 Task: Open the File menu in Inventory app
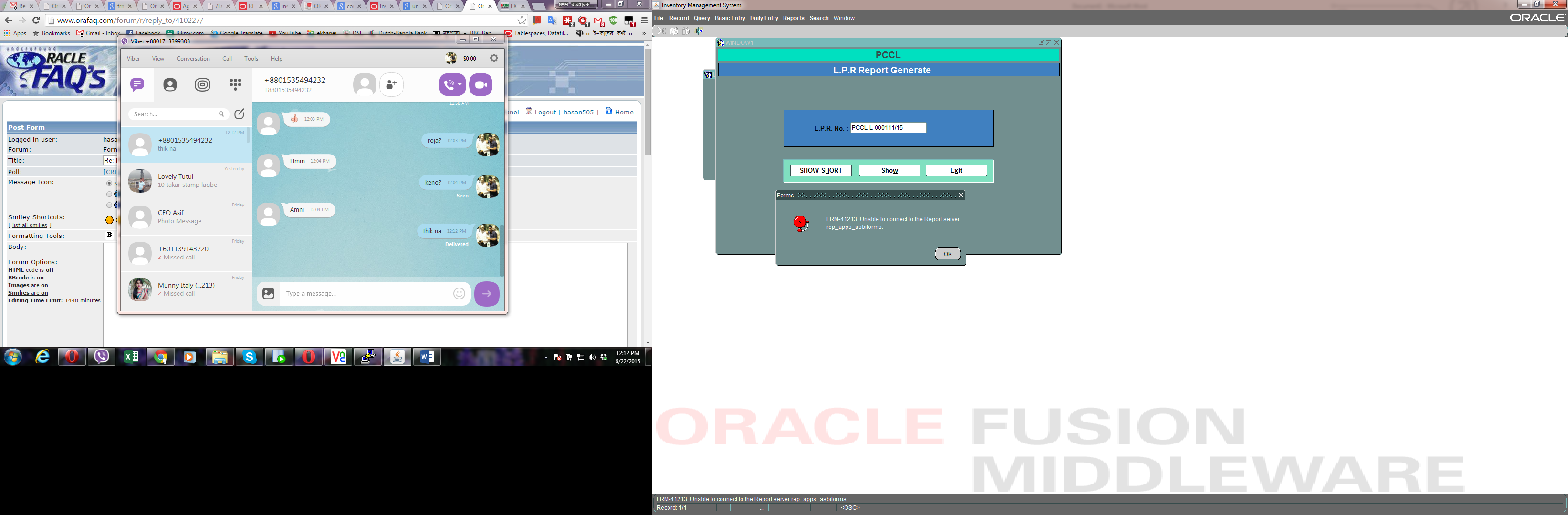coord(659,18)
